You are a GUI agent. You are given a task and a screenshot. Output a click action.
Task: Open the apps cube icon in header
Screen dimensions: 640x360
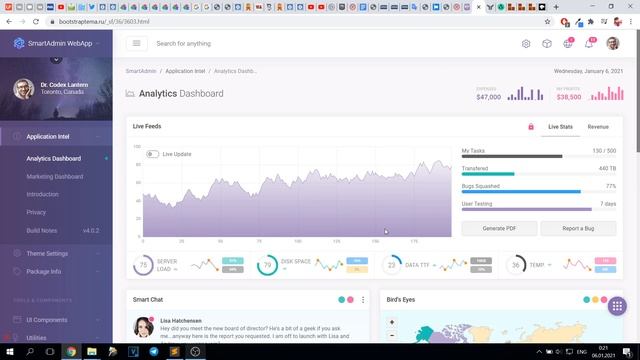pos(547,44)
